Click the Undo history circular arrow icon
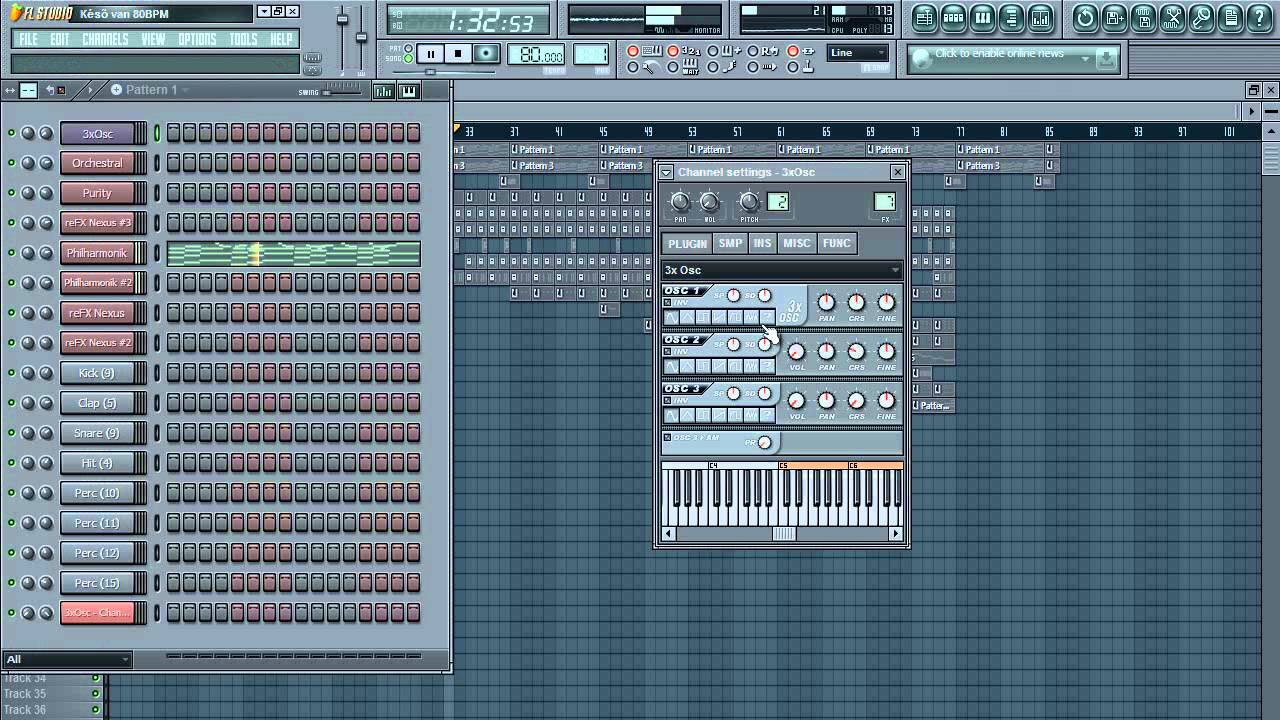The image size is (1280, 720). click(1085, 17)
